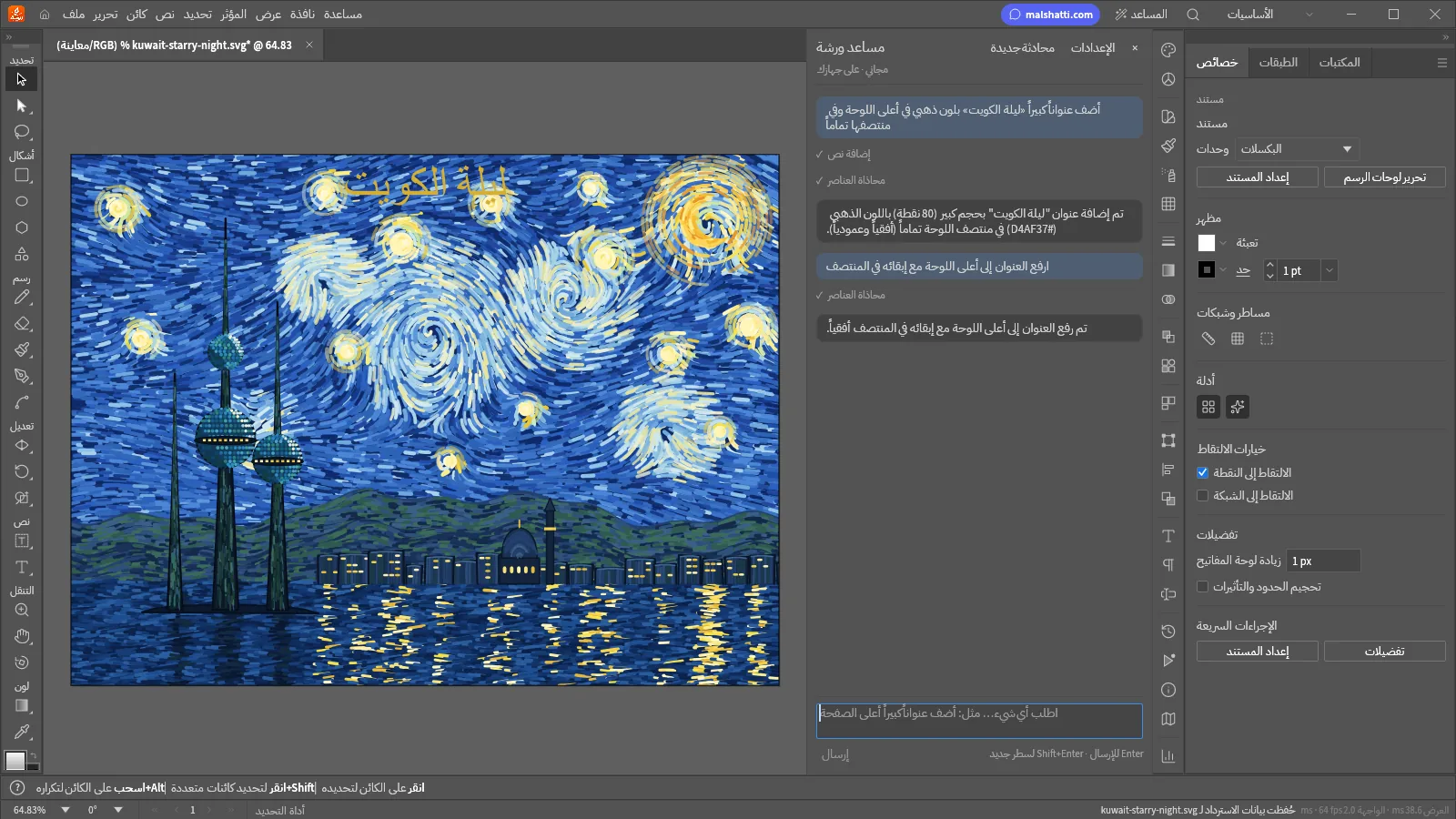Screen dimensions: 1456x819
Task: Switch to the الطبقات tab
Action: [x=1279, y=62]
